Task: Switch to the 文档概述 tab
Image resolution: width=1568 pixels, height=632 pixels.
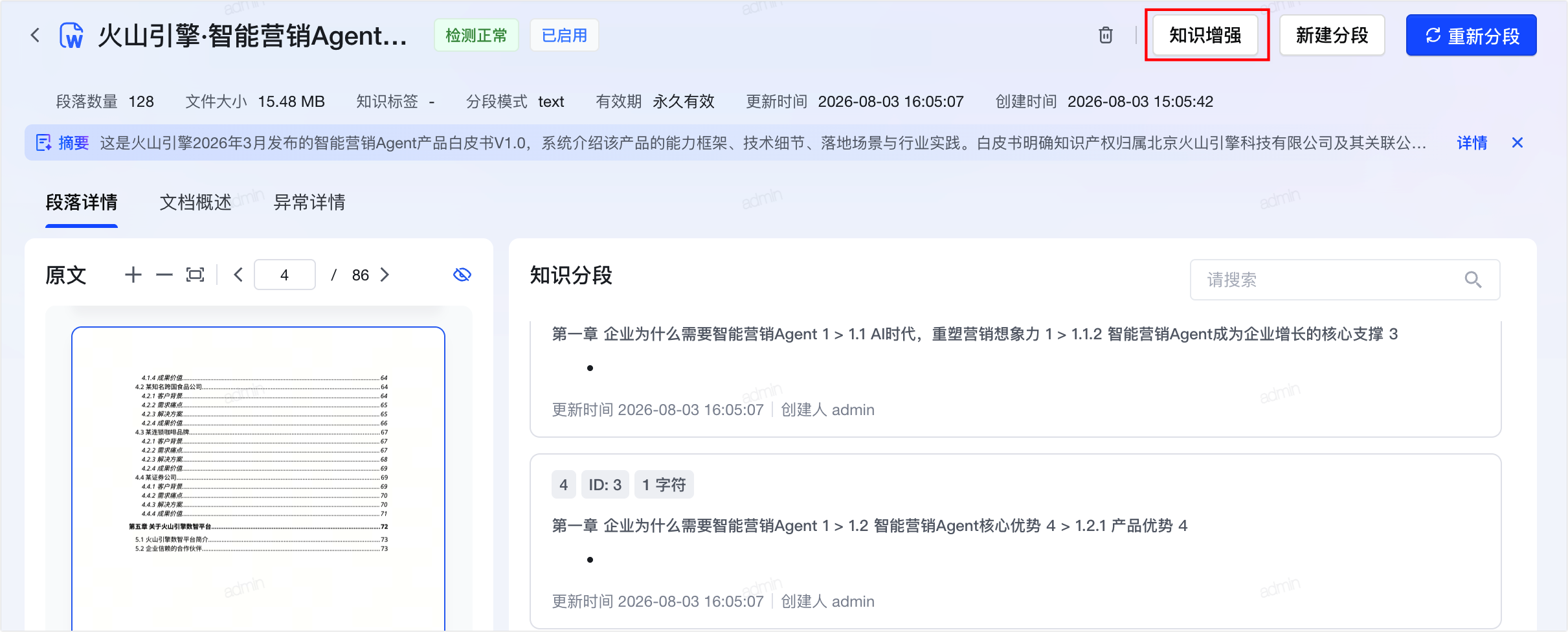Action: coord(196,202)
